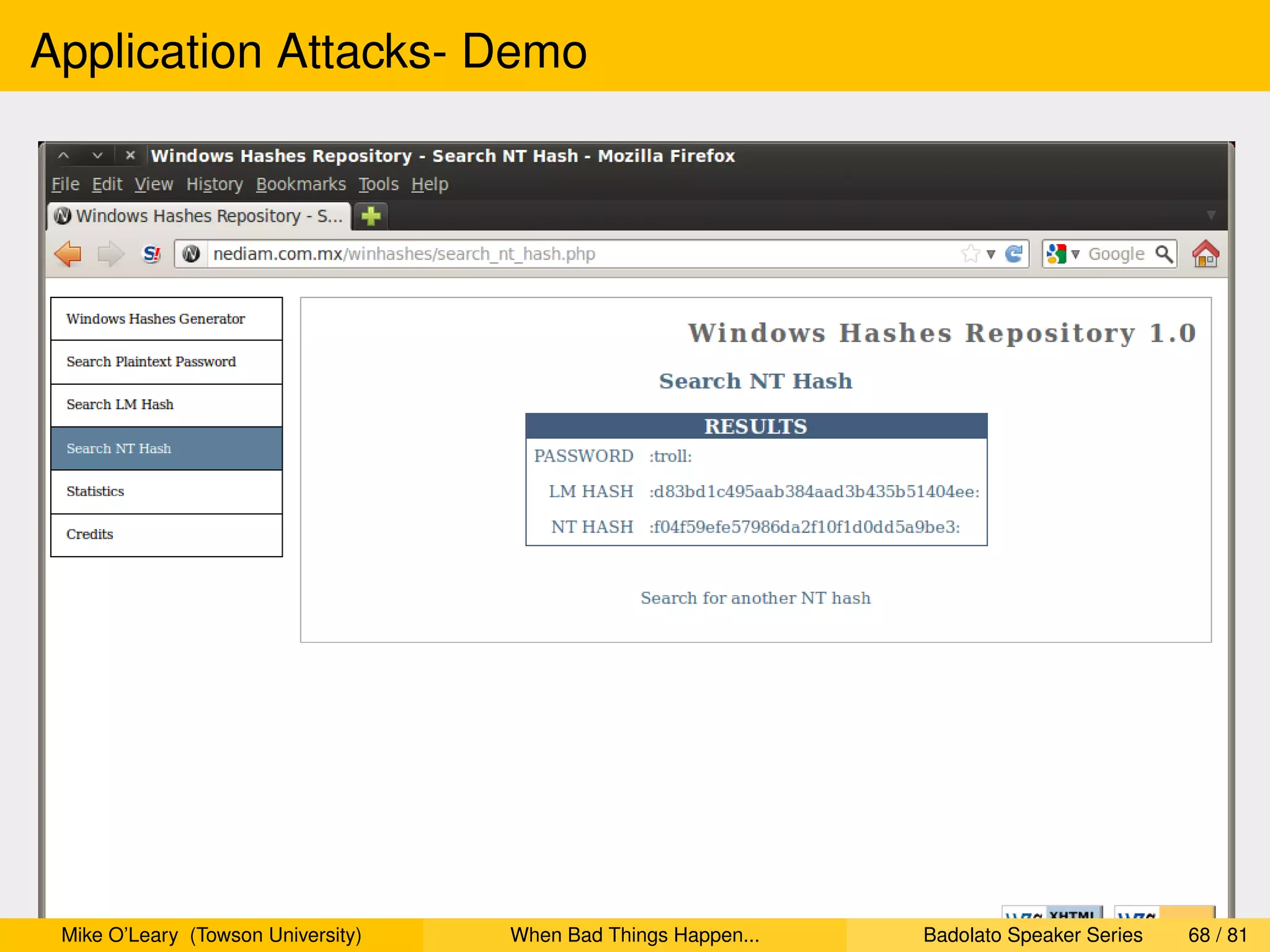
Task: Open the URL history dropdown arrow
Action: pos(991,254)
